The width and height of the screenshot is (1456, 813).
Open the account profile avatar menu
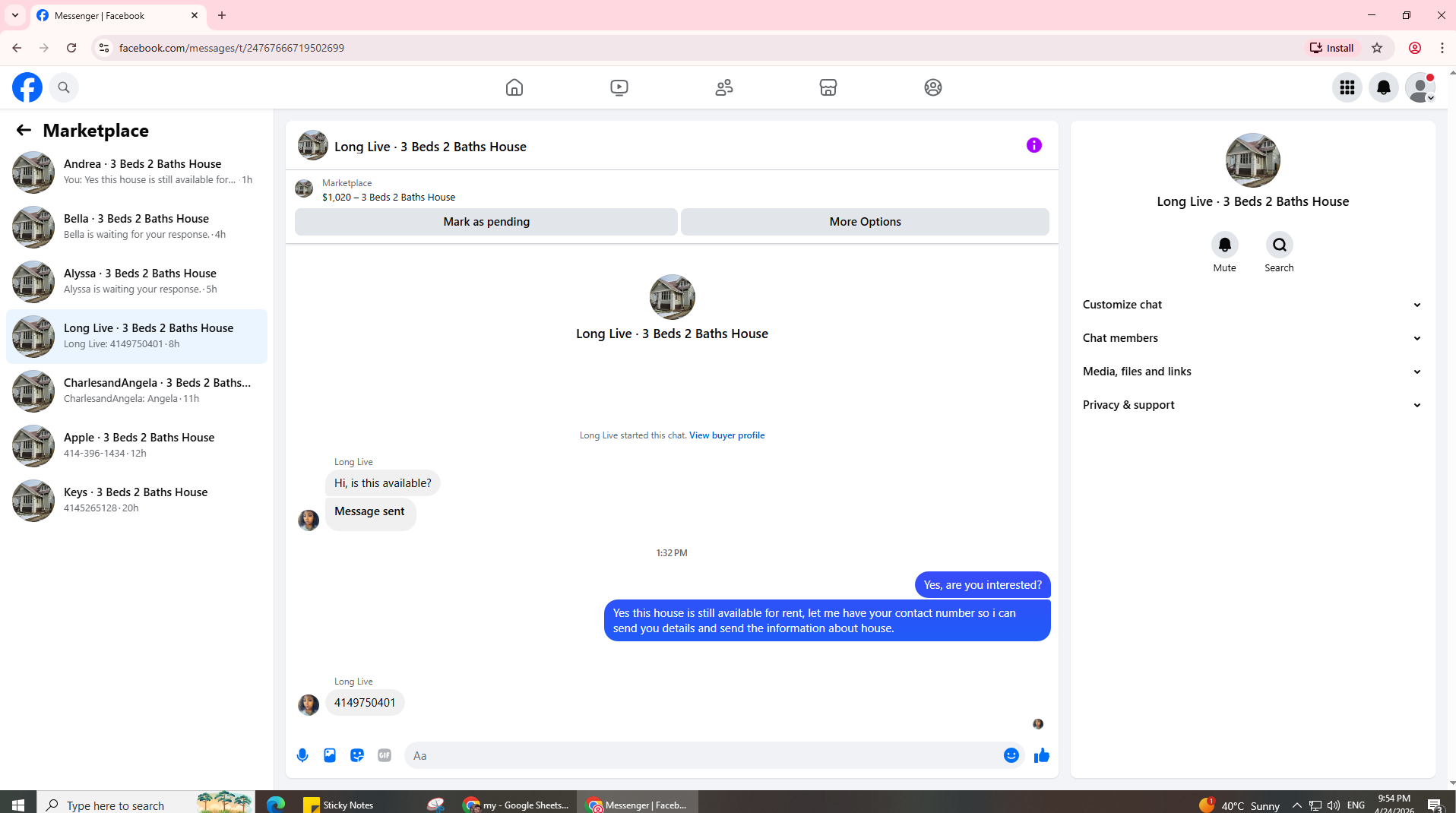point(1420,87)
